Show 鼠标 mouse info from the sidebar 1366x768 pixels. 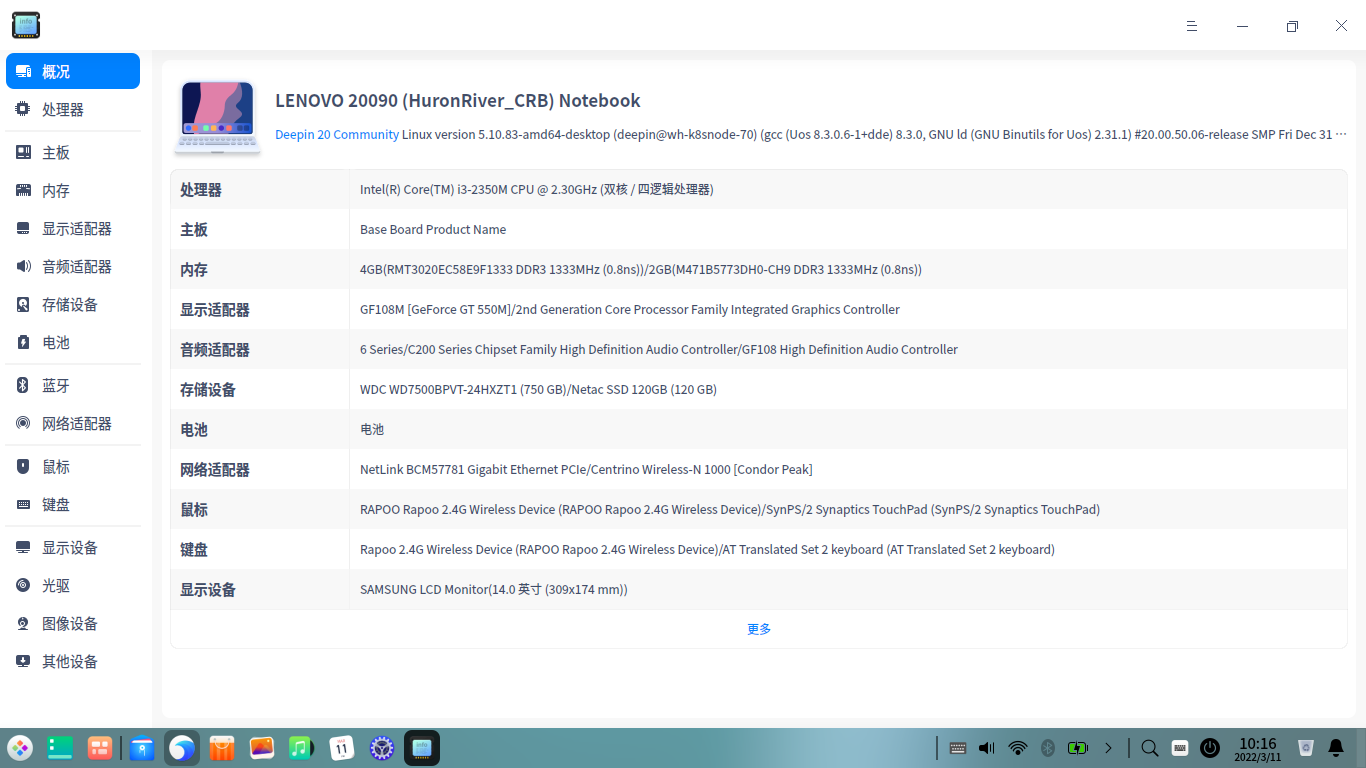(73, 466)
